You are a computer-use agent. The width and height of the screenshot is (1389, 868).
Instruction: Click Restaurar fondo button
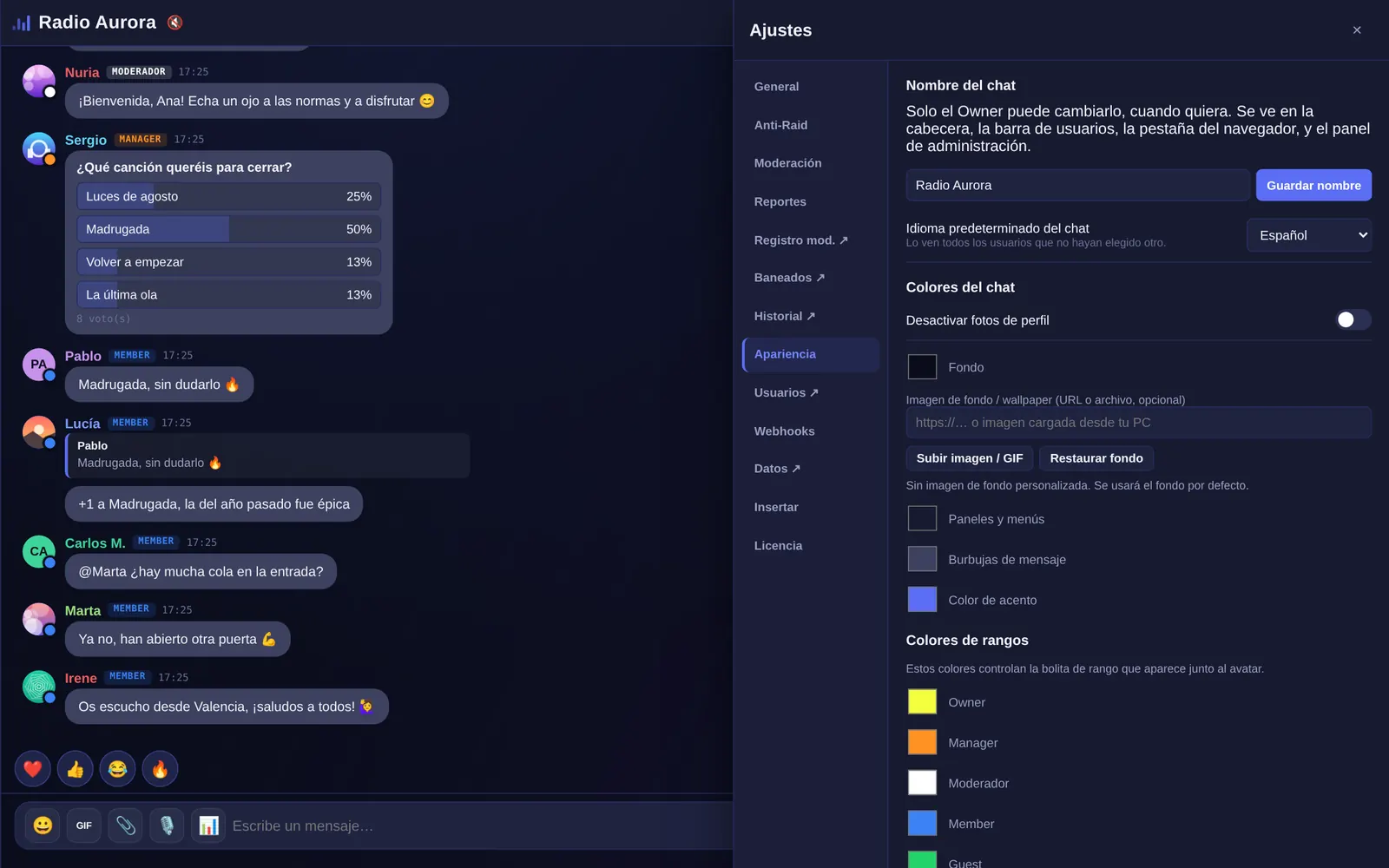[1096, 458]
